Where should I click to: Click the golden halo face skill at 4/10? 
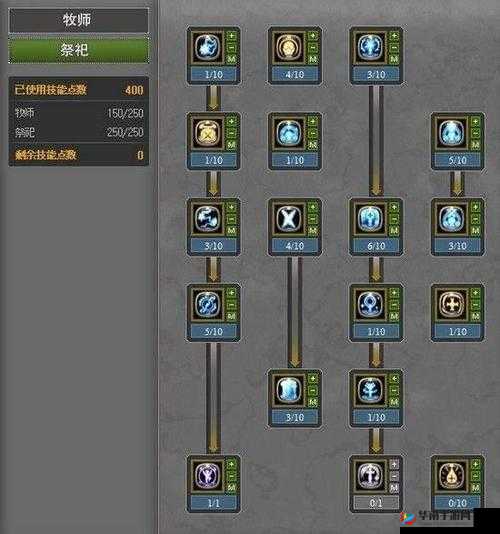288,47
